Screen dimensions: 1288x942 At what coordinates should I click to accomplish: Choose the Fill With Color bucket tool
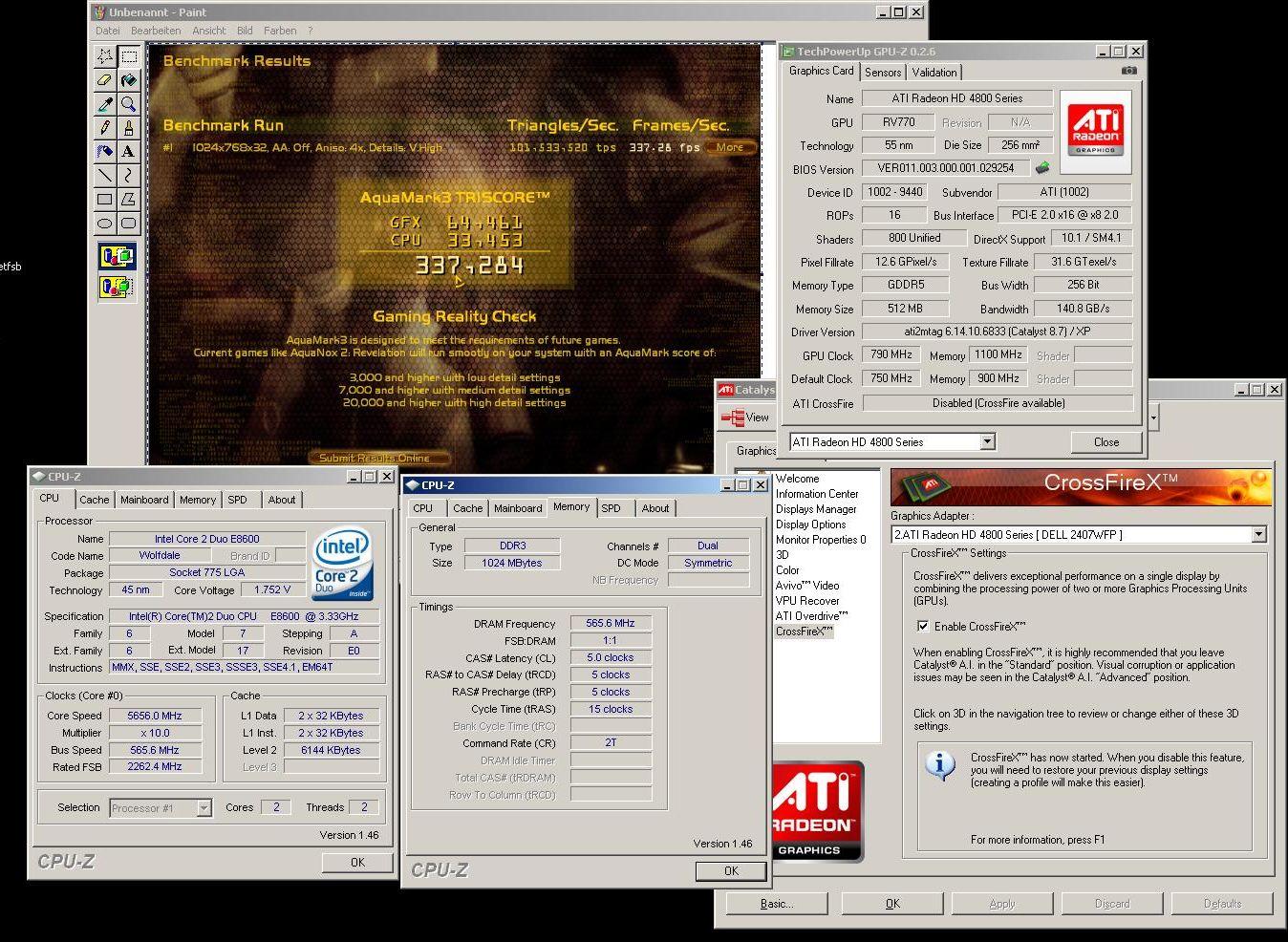click(x=128, y=80)
